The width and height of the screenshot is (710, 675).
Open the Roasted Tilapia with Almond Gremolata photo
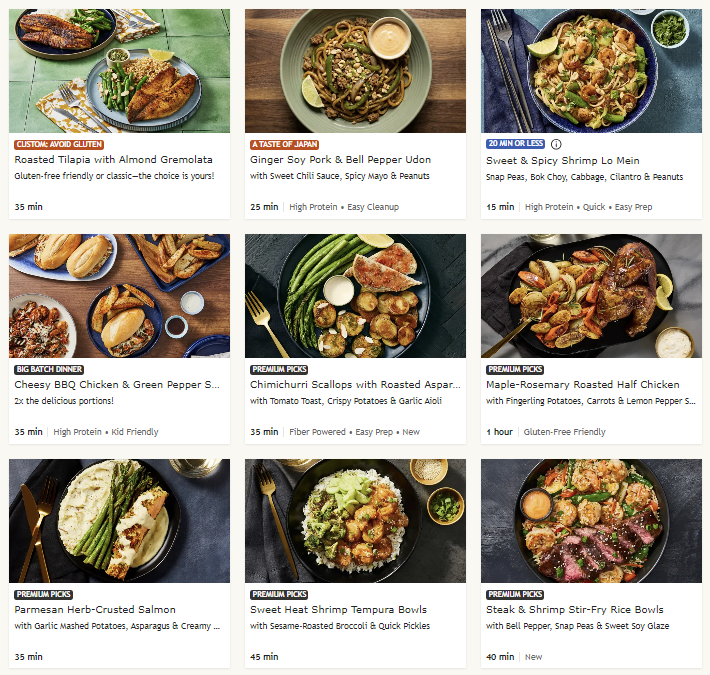[120, 71]
